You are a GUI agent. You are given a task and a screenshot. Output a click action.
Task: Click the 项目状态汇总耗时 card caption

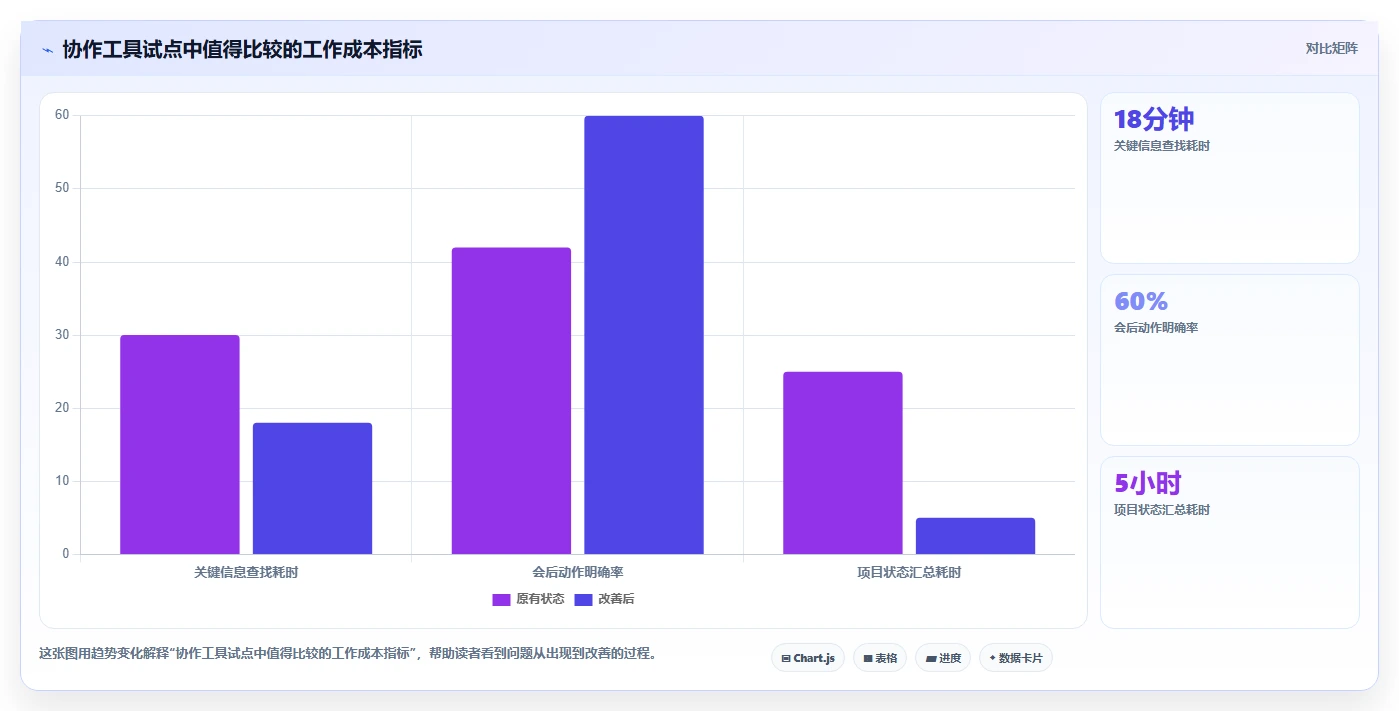tap(1162, 510)
